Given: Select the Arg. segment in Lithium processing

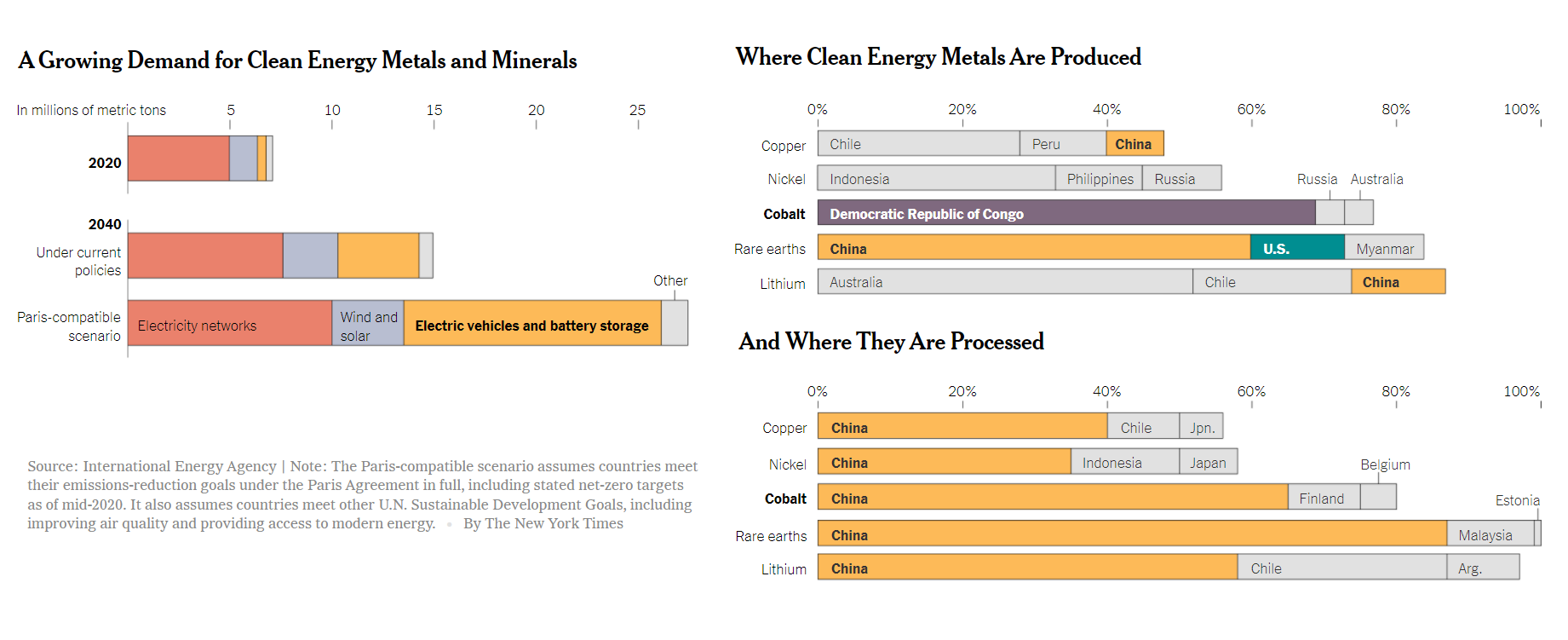Looking at the screenshot, I should click(1482, 568).
